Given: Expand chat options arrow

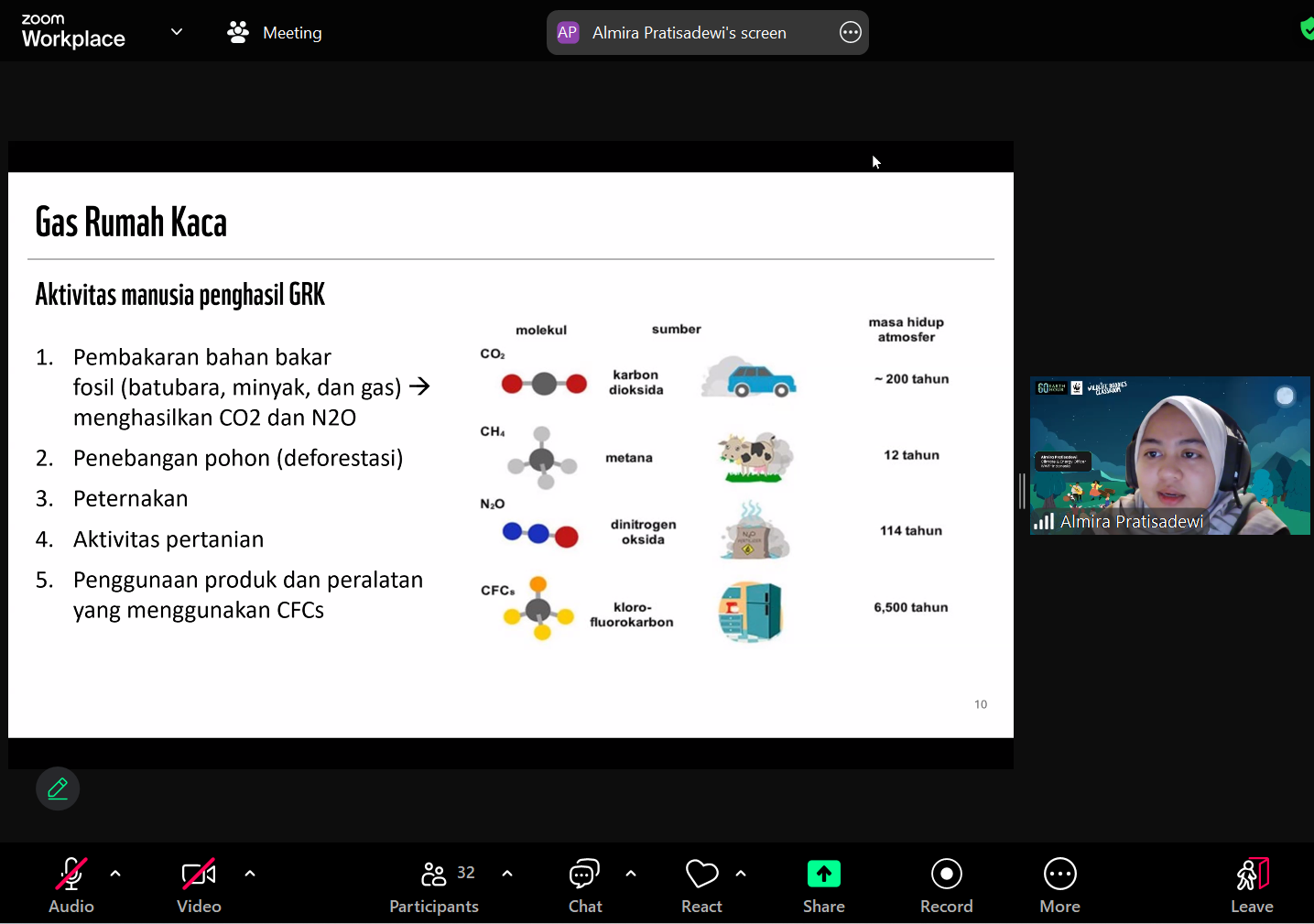Looking at the screenshot, I should [631, 874].
